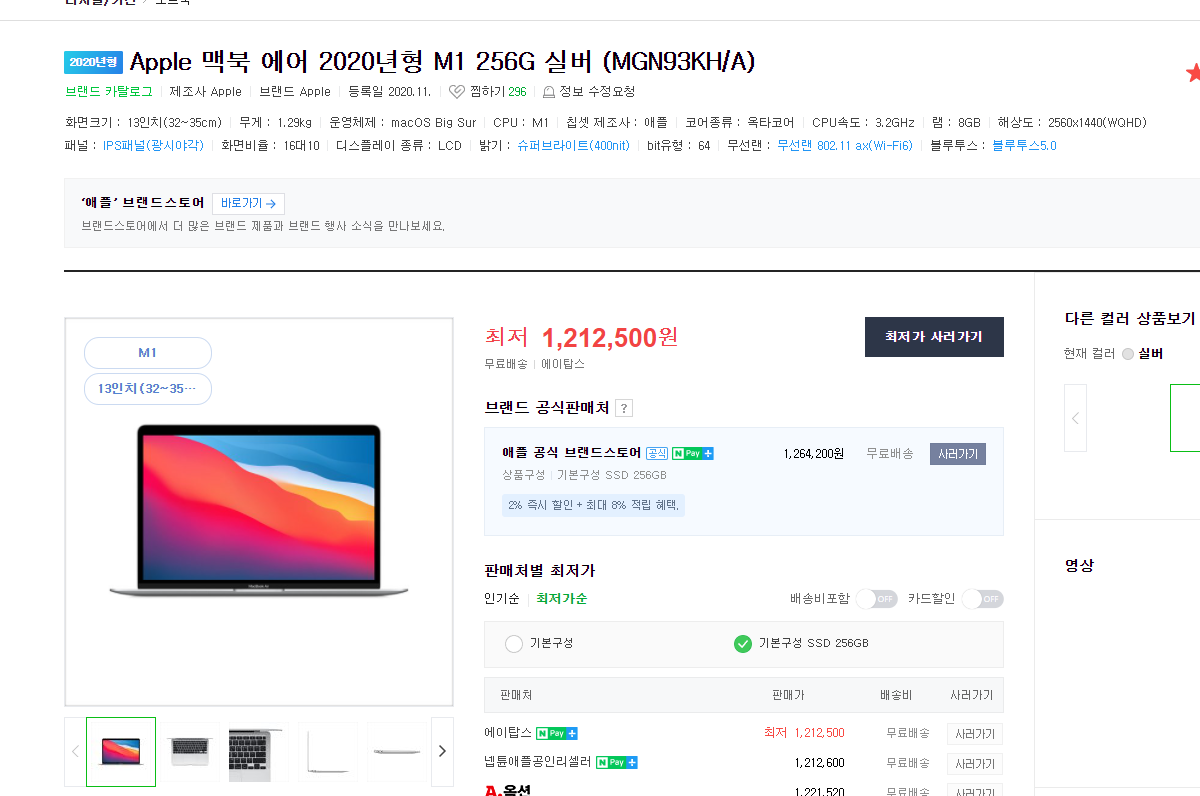This screenshot has height=796, width=1200.
Task: Select the closed-laptop side thumbnail
Action: pos(396,751)
